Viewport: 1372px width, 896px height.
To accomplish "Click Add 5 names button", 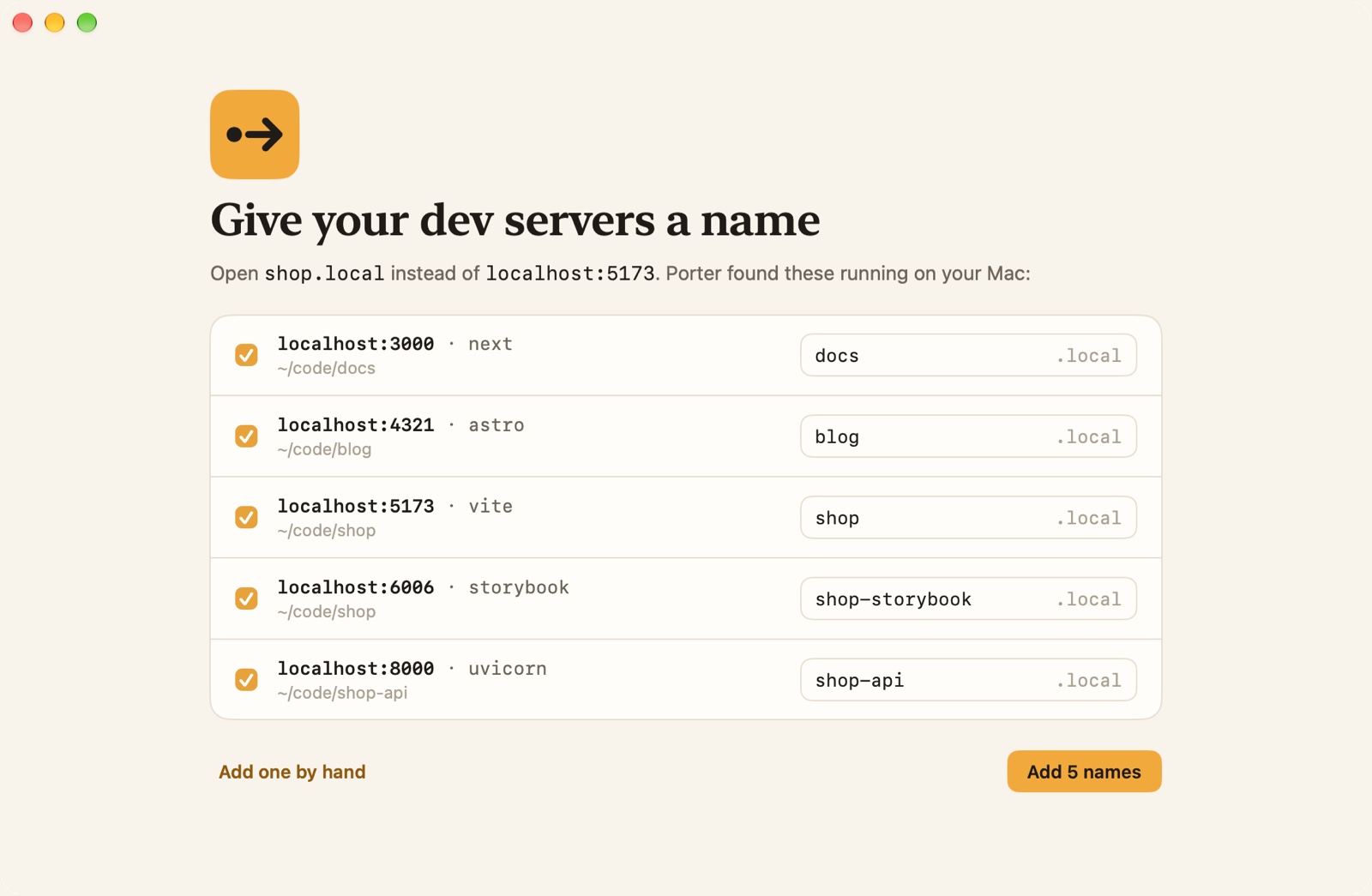I will 1084,772.
